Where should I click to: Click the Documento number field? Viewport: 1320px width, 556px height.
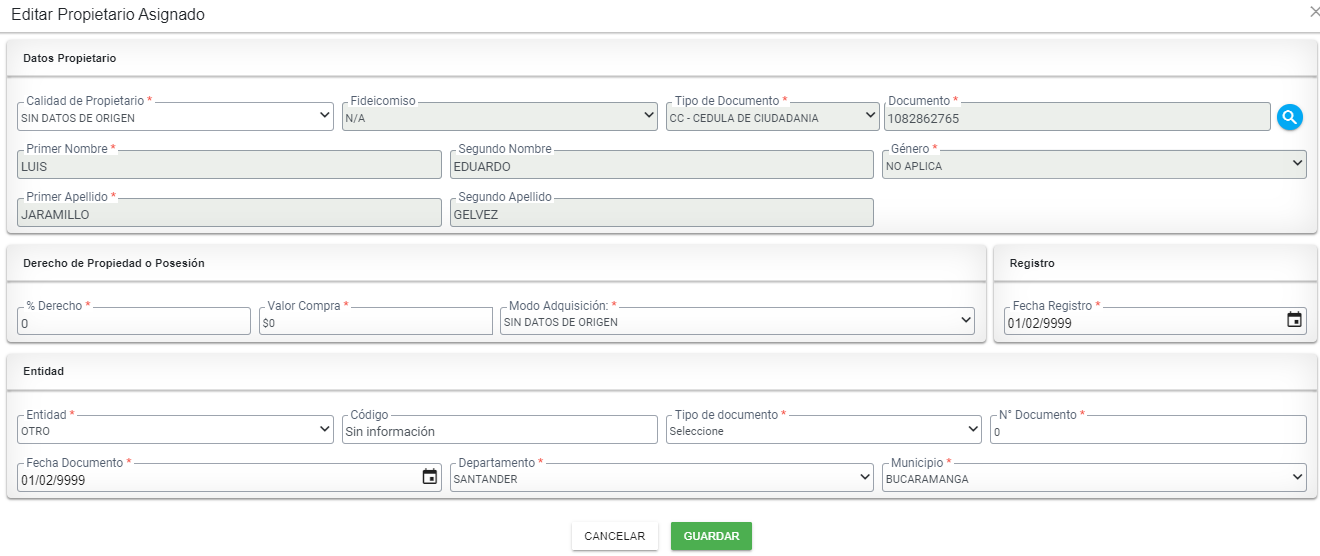pyautogui.click(x=1078, y=116)
